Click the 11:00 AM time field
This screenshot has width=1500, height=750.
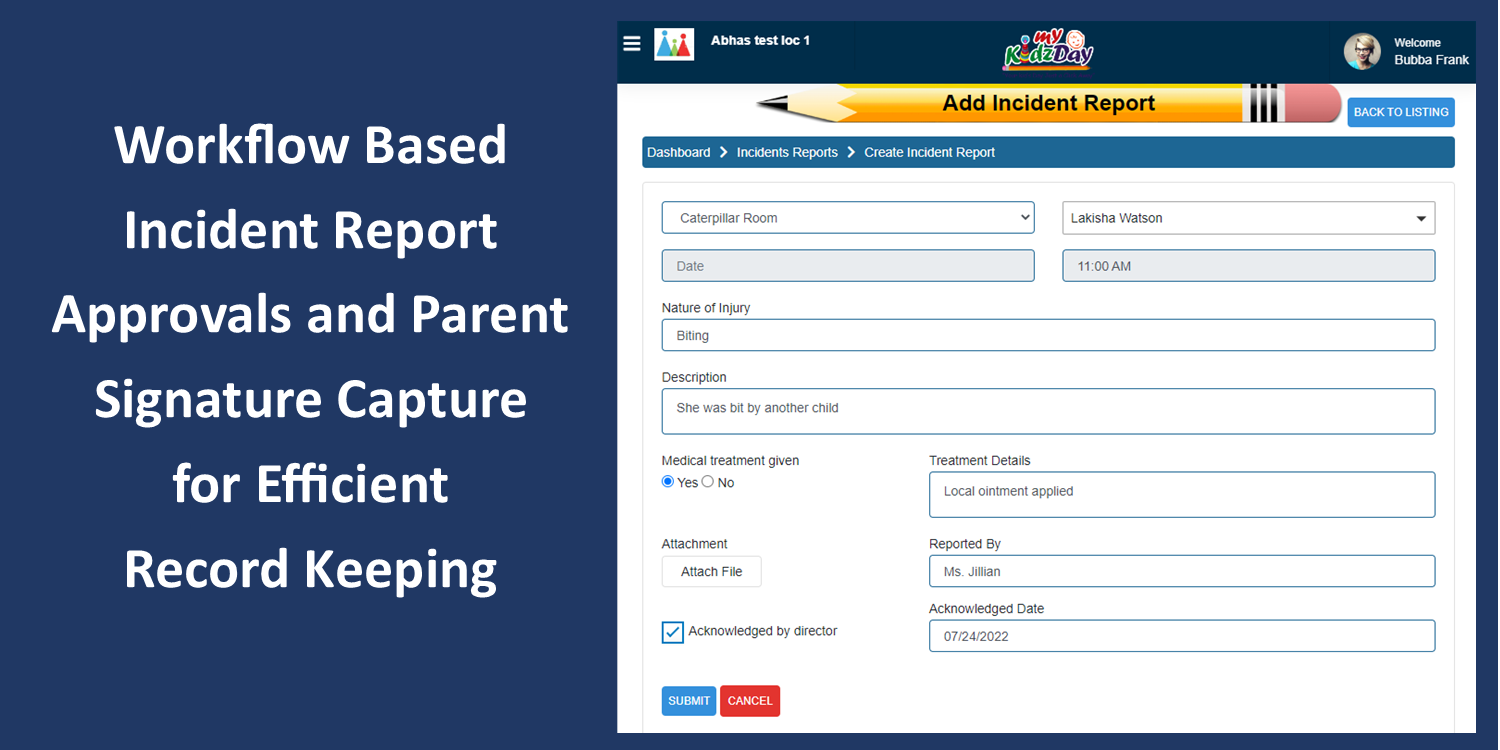pos(1248,266)
